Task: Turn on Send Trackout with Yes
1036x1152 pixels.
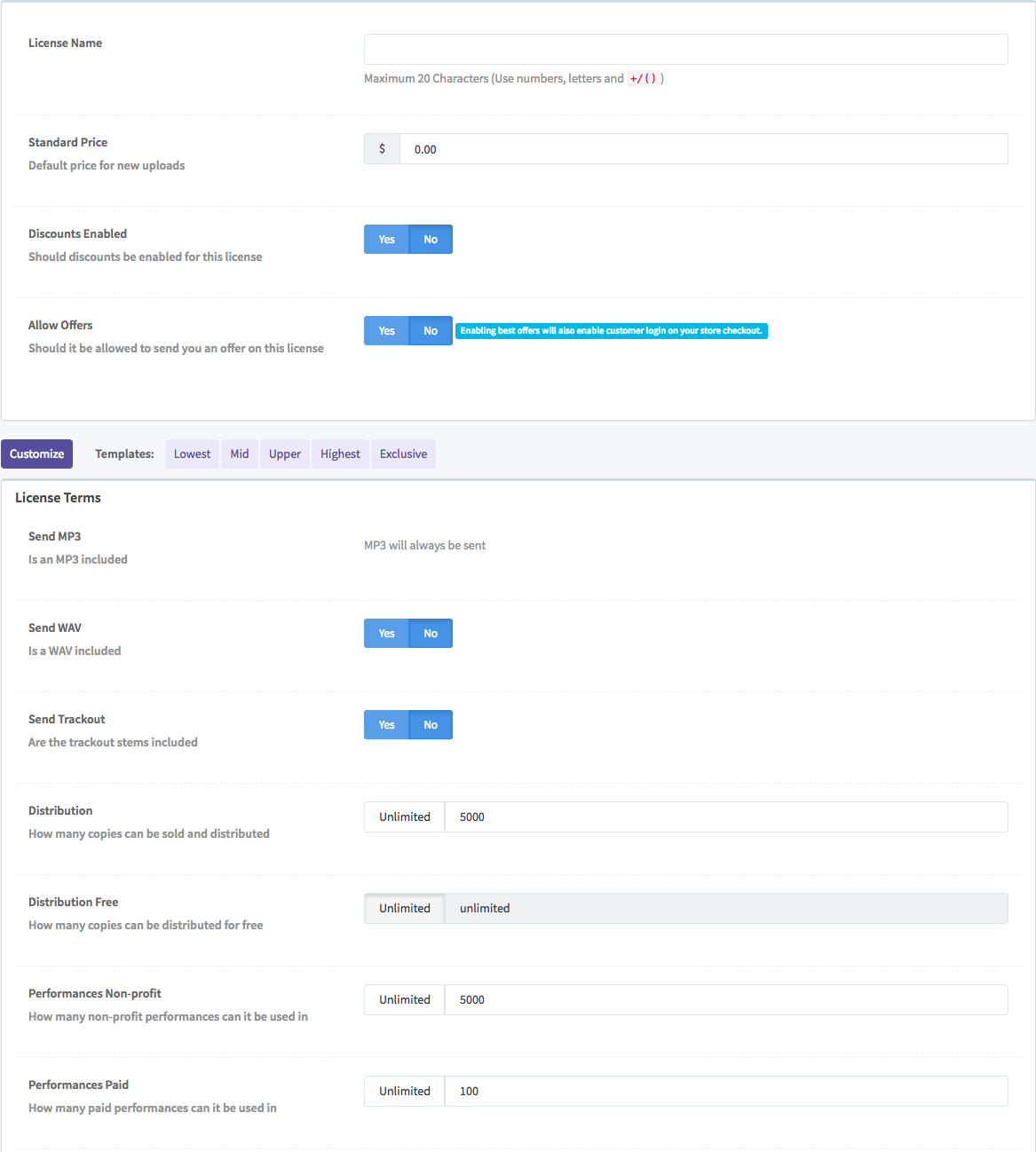Action: pos(386,725)
